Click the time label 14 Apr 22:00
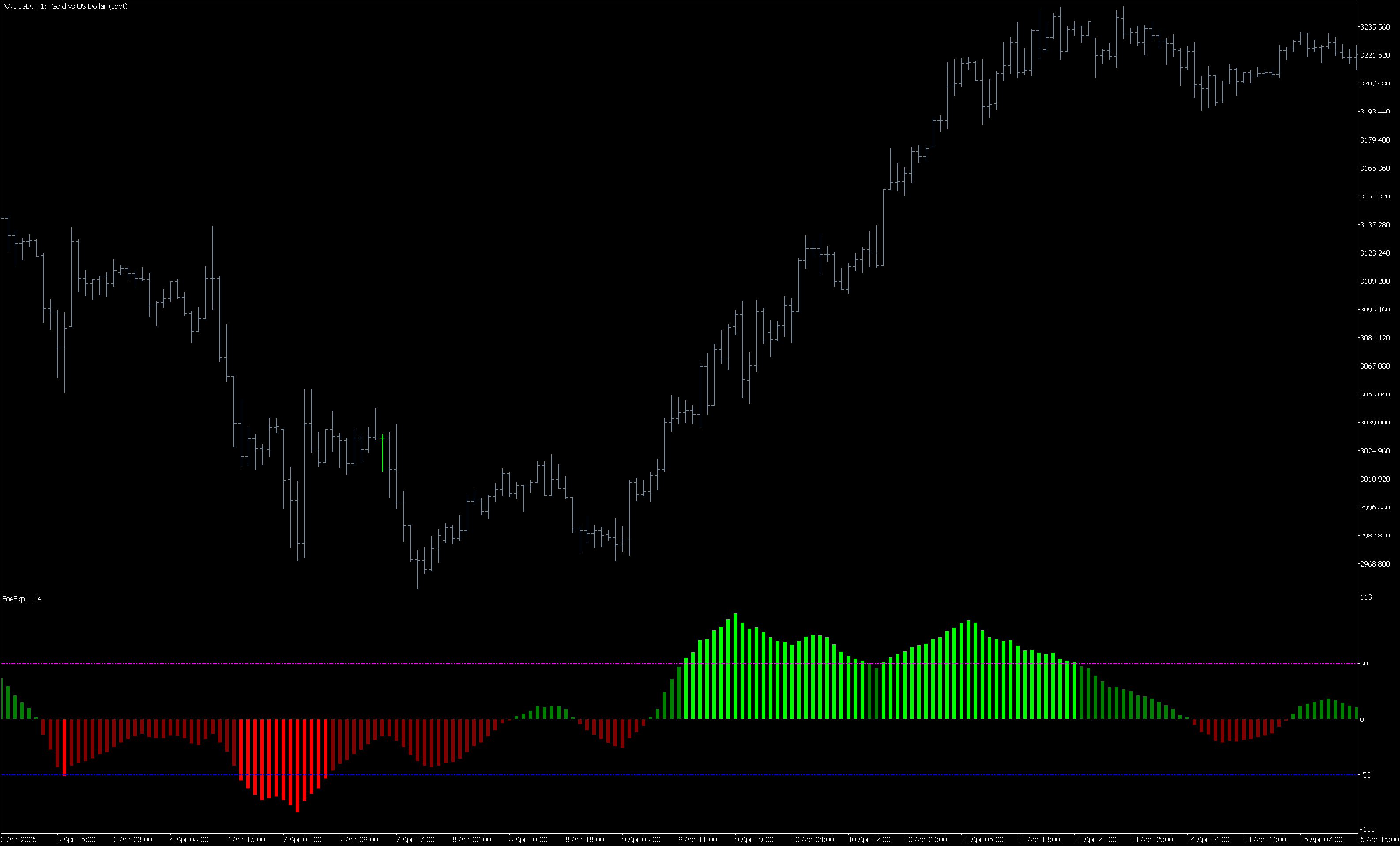The width and height of the screenshot is (1400, 846). pos(1264,840)
